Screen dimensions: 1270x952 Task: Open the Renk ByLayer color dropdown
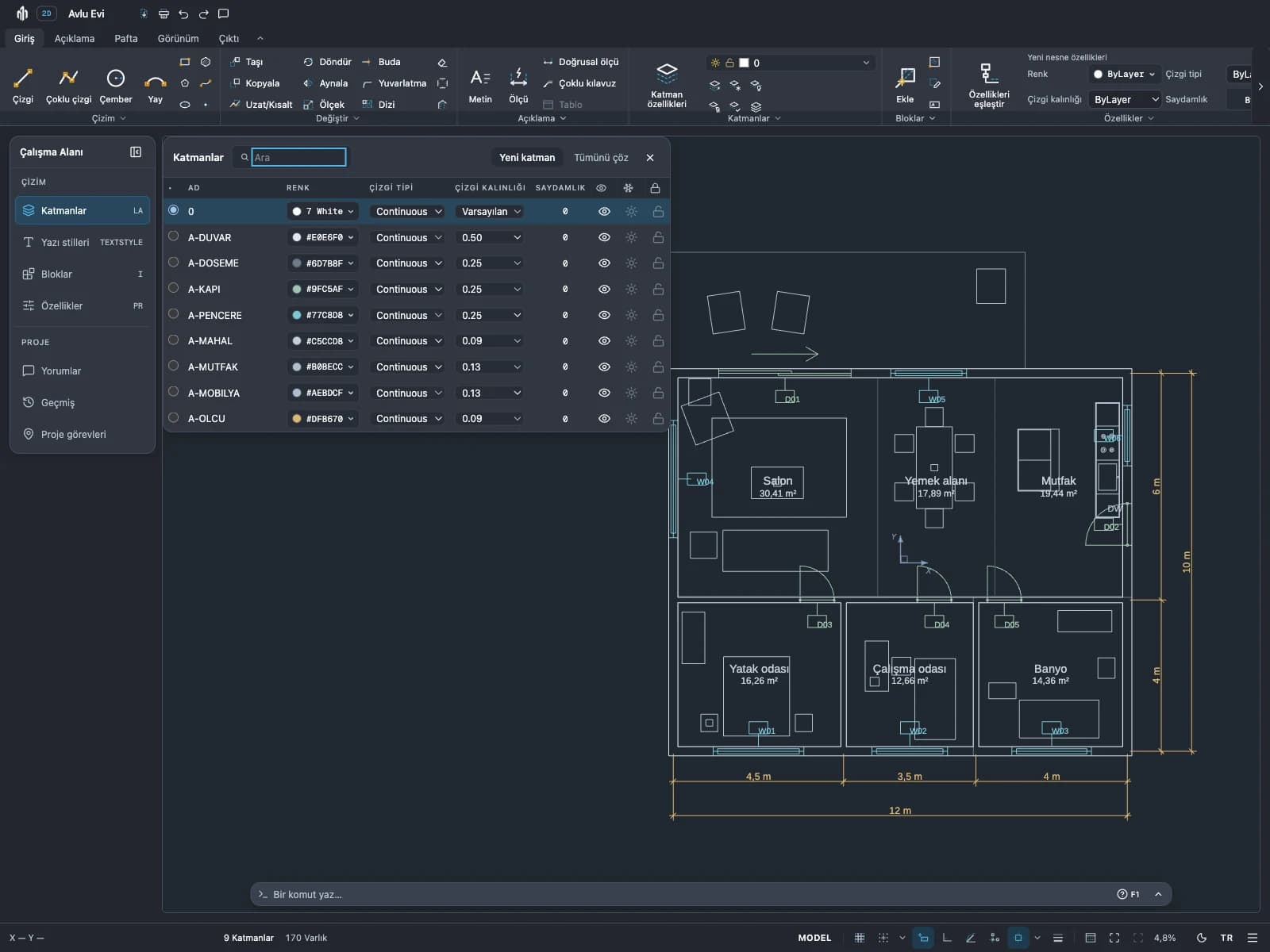tap(1124, 75)
